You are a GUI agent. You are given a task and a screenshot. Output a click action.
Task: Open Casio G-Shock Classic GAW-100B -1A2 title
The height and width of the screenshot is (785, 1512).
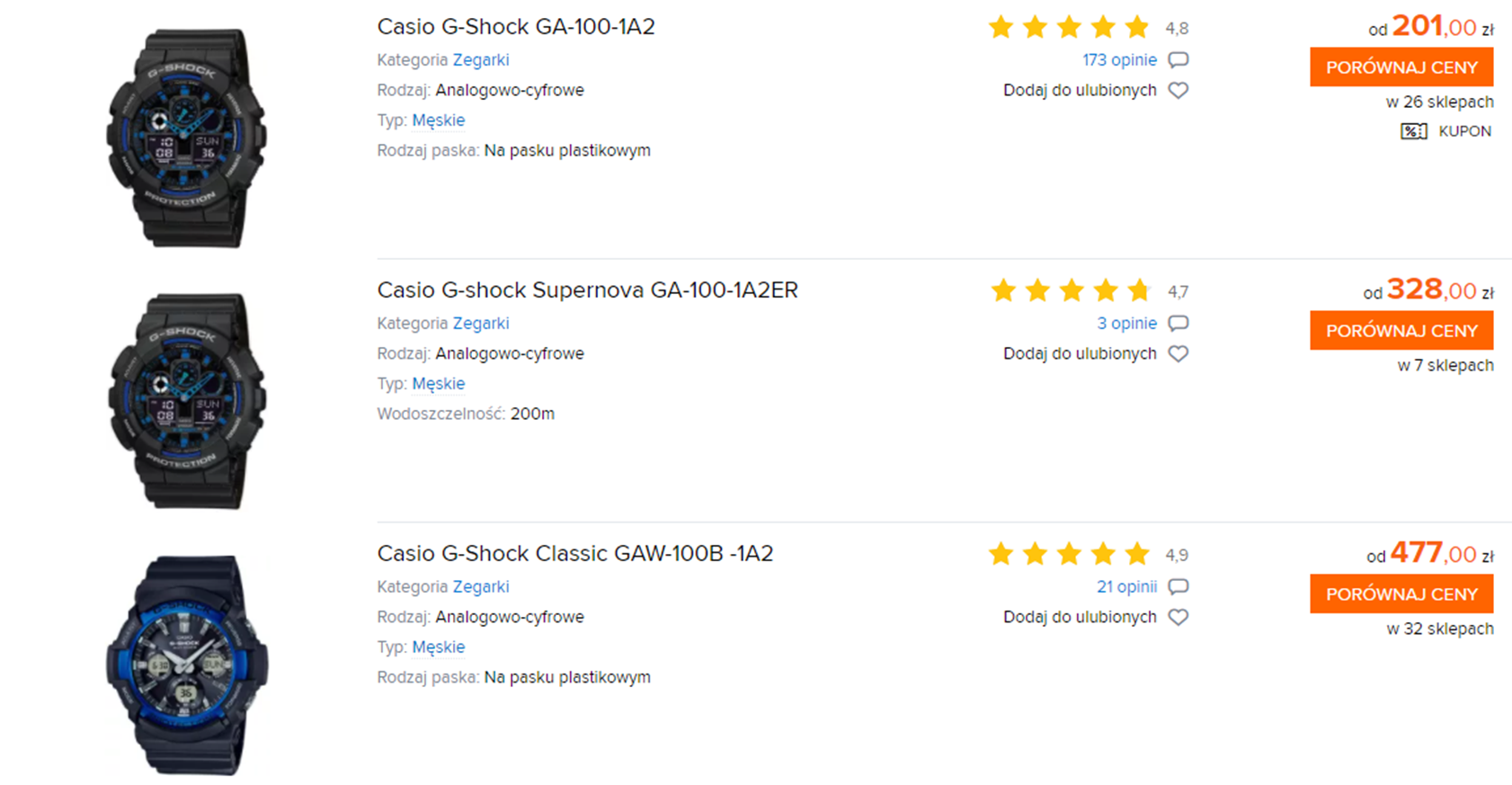tap(574, 553)
